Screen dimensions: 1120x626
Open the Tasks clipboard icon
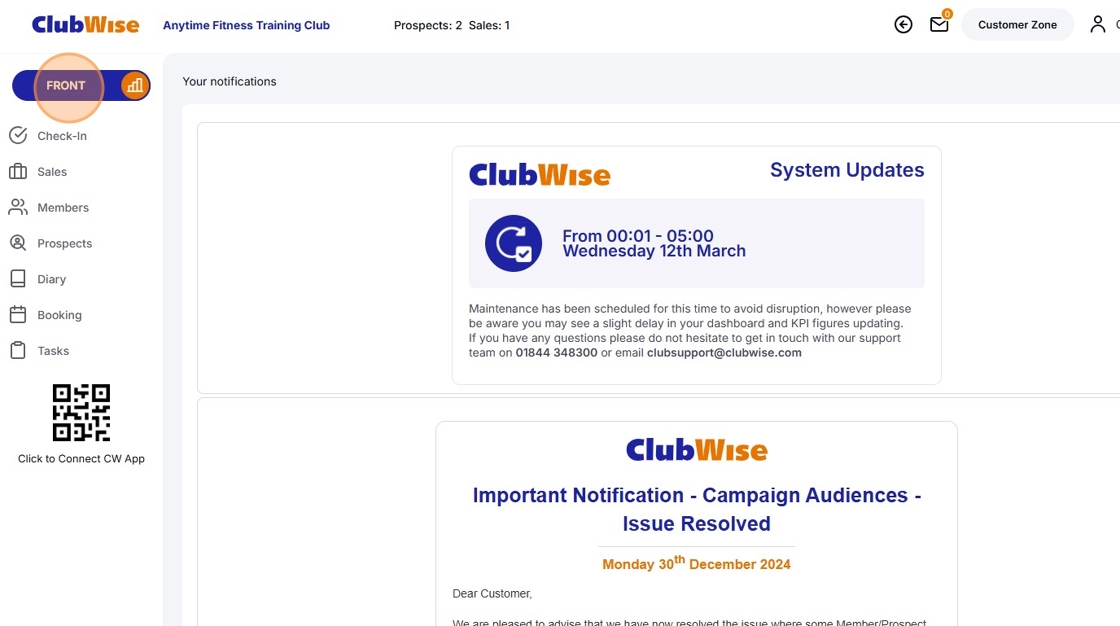point(18,350)
